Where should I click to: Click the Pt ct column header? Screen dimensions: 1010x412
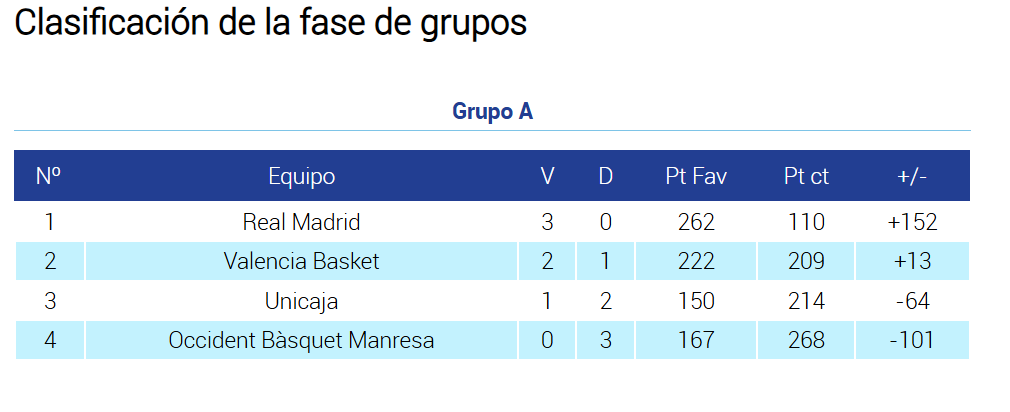click(806, 177)
